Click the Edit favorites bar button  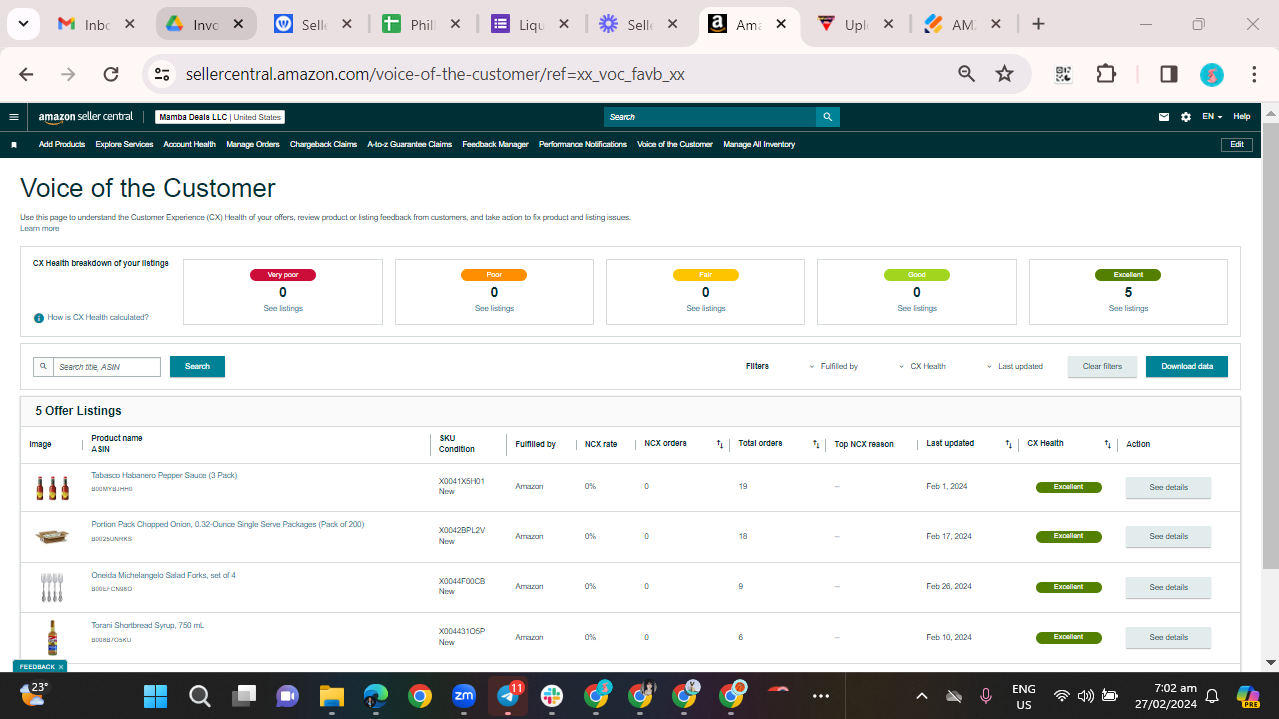click(x=1237, y=145)
